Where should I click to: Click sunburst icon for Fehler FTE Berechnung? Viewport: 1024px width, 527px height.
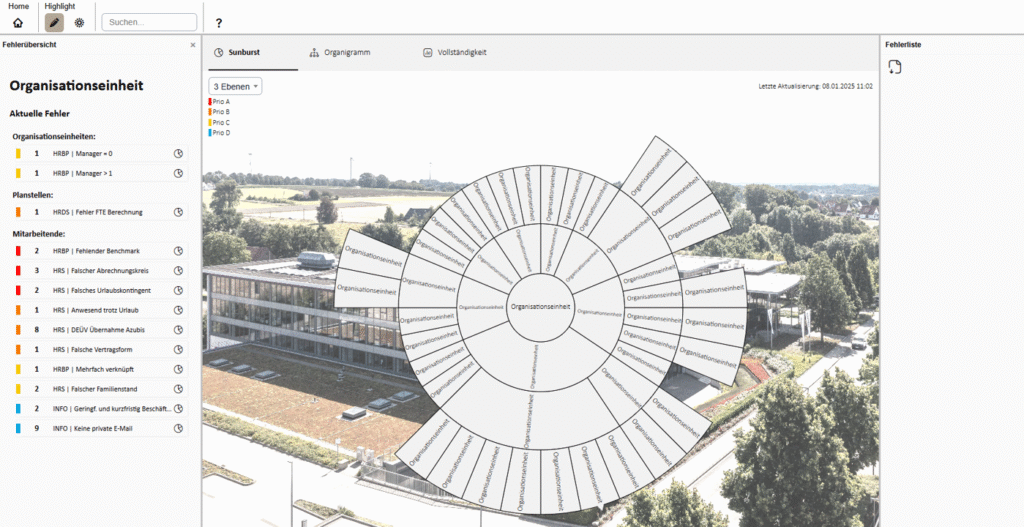click(178, 212)
